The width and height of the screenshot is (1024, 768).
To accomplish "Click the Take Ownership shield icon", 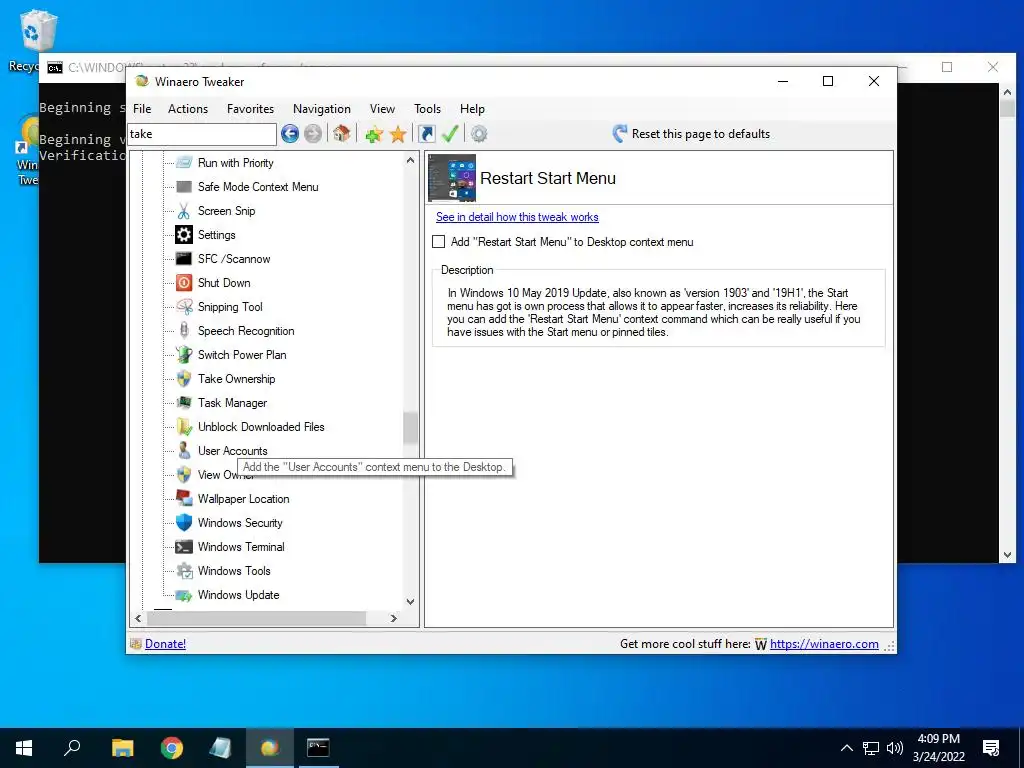I will (184, 379).
